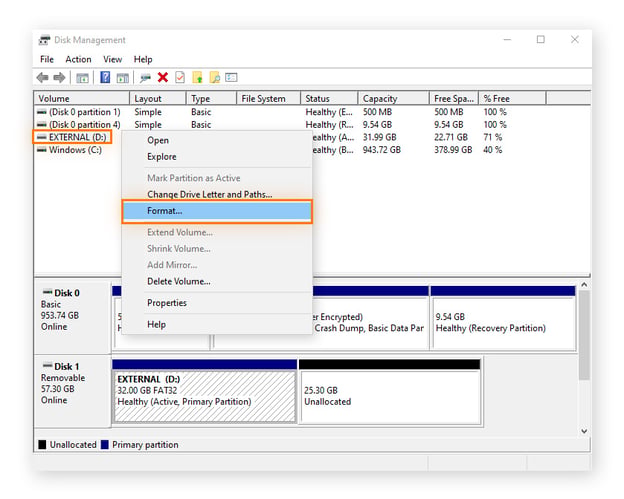Click the 22.71 GB free space cell
This screenshot has height=499, width=624.
coord(450,137)
